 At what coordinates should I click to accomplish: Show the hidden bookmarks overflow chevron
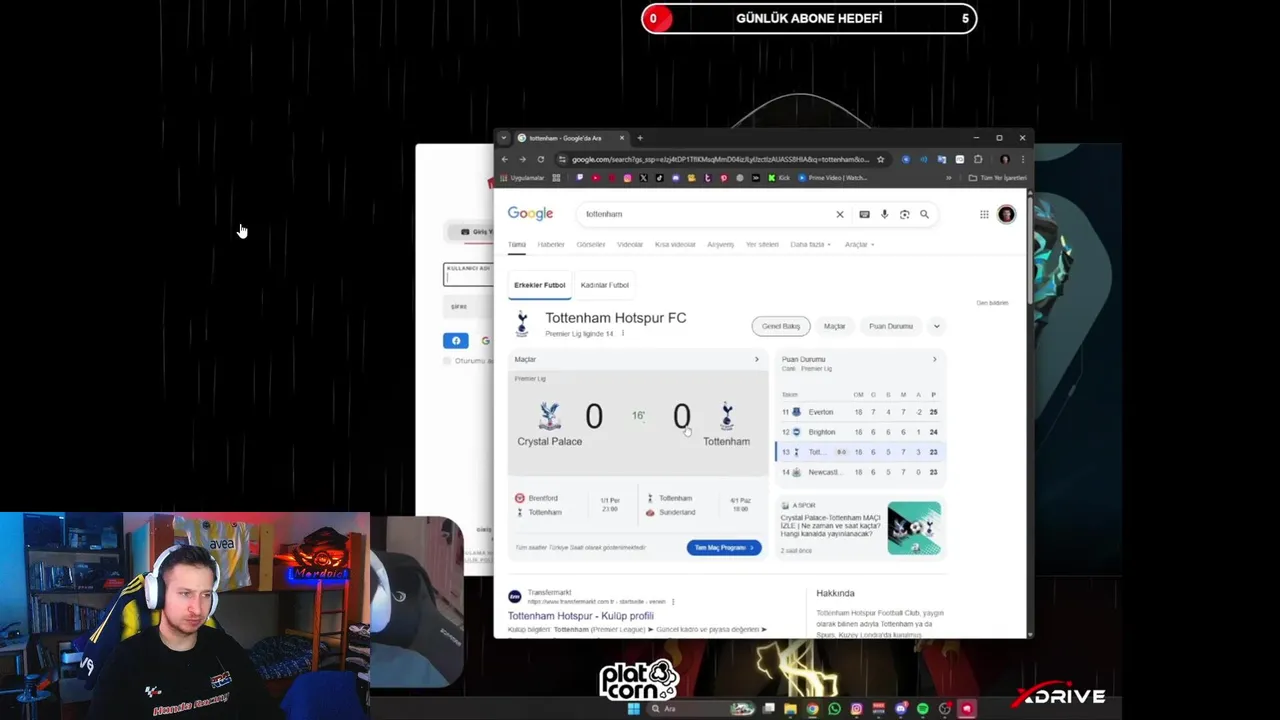click(949, 178)
